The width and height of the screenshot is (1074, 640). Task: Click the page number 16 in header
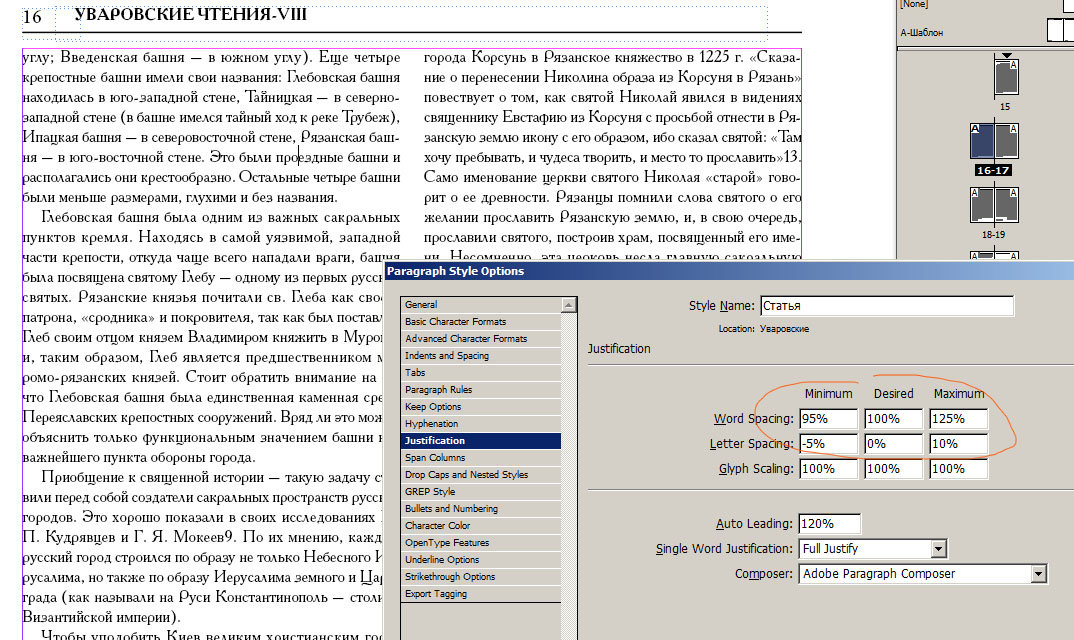32,16
